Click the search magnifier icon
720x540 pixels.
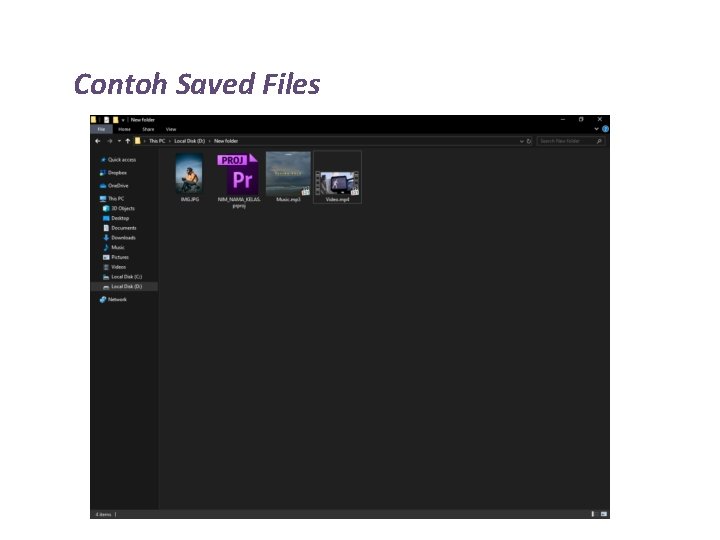pyautogui.click(x=599, y=141)
